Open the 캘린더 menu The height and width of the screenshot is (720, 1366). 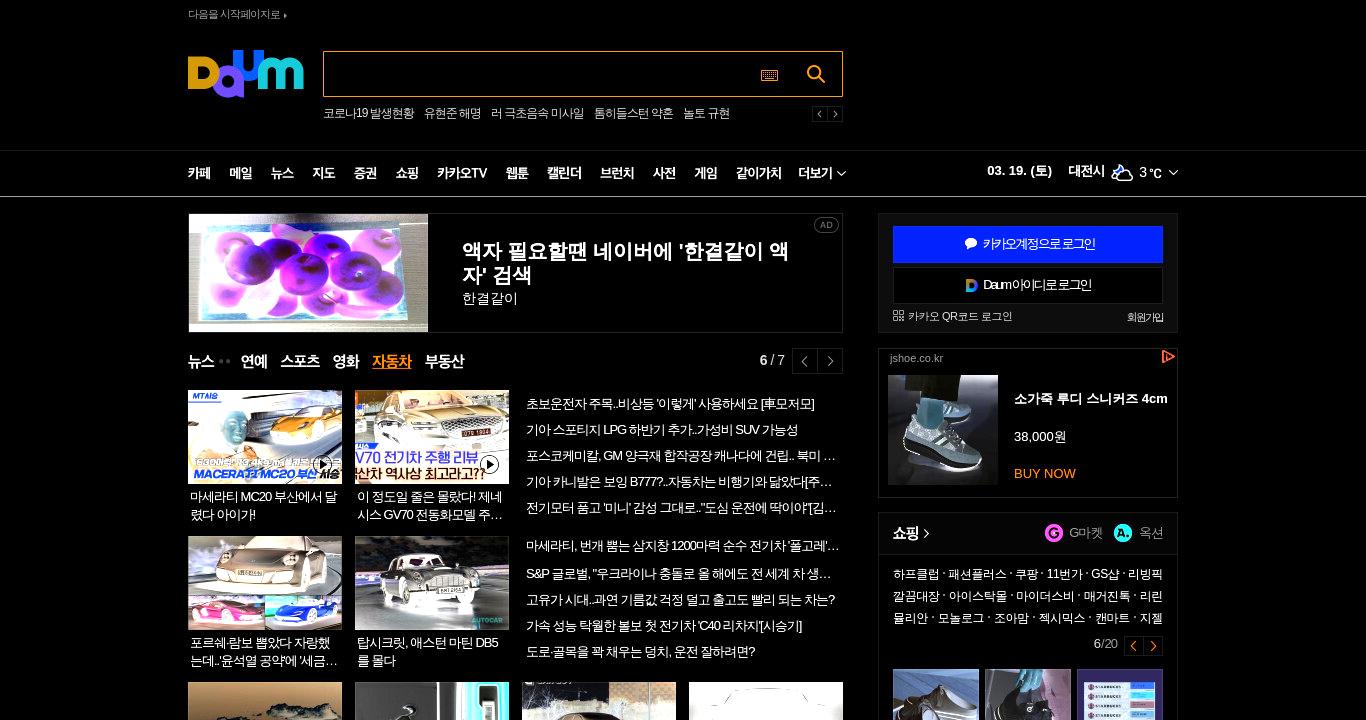[564, 173]
